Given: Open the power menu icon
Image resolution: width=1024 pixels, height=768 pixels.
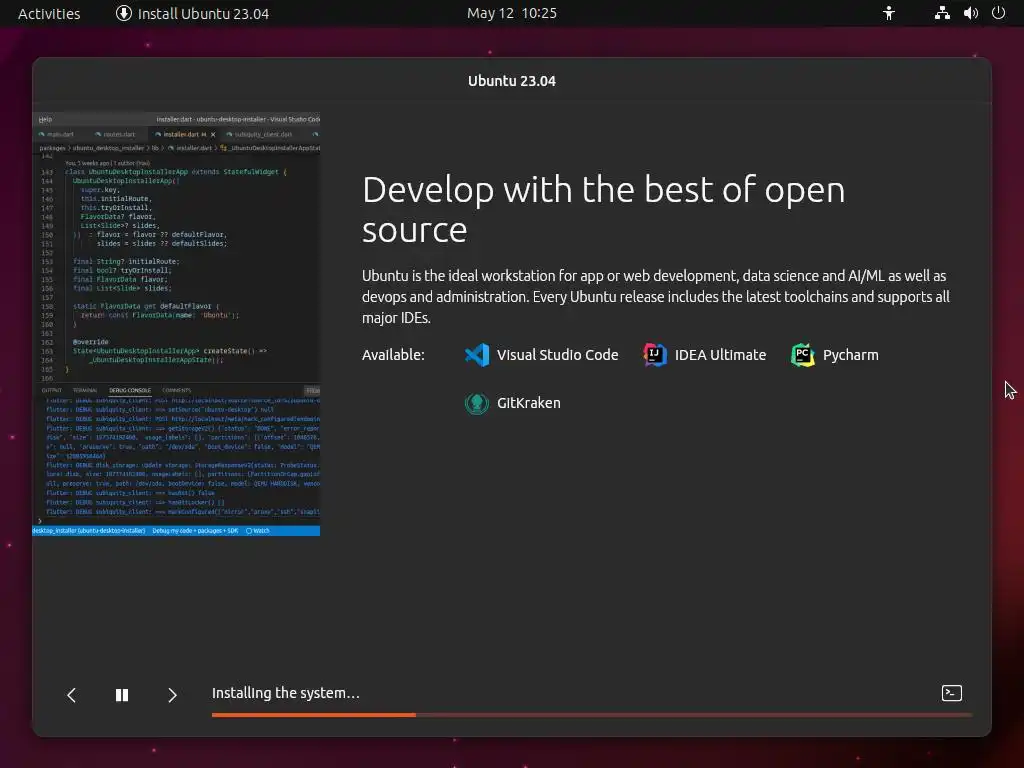Looking at the screenshot, I should click(999, 13).
